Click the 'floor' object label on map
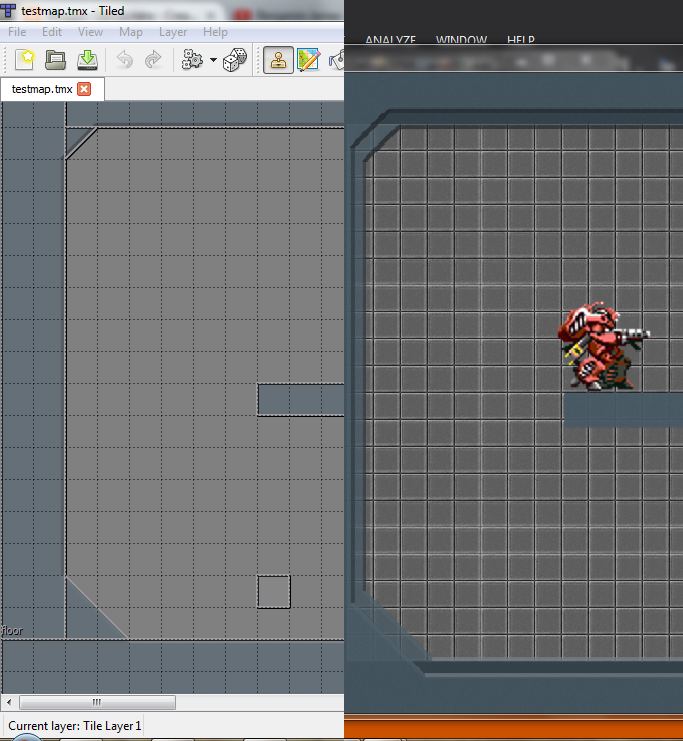The height and width of the screenshot is (741, 683). (12, 630)
